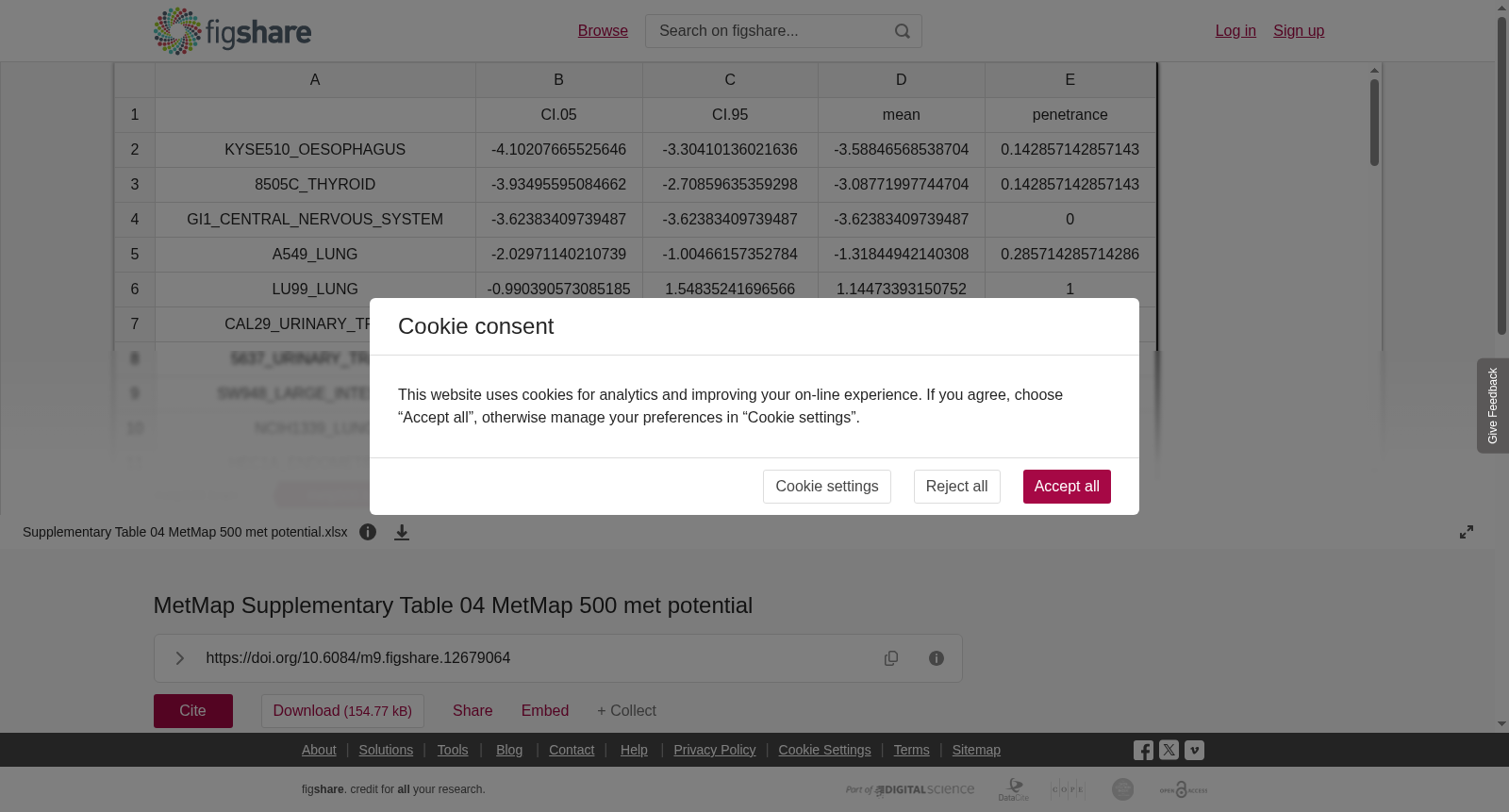Open Blog in the footer

509,750
